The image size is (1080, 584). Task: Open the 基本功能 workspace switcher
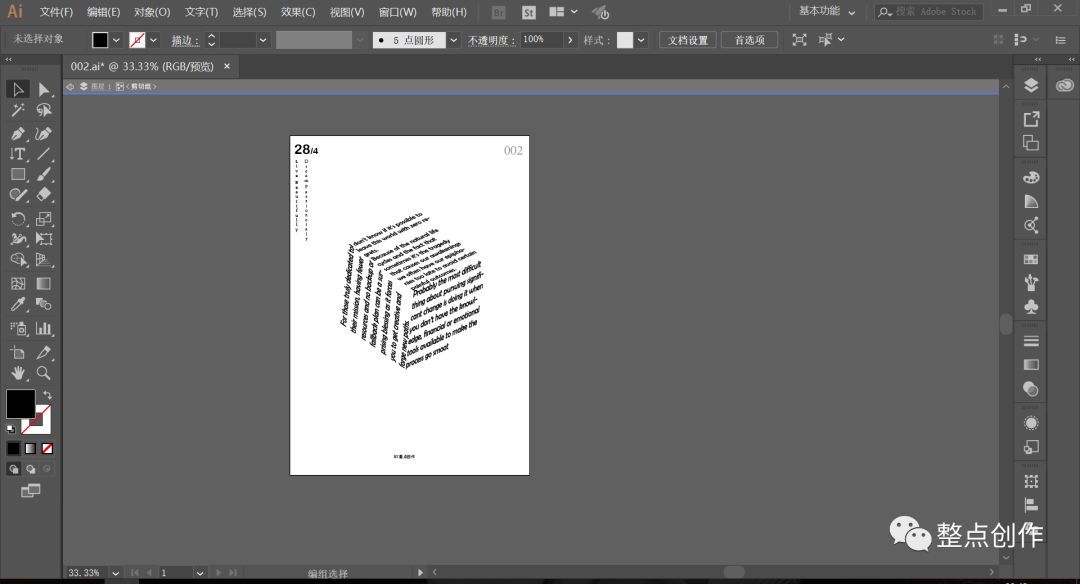pos(827,11)
